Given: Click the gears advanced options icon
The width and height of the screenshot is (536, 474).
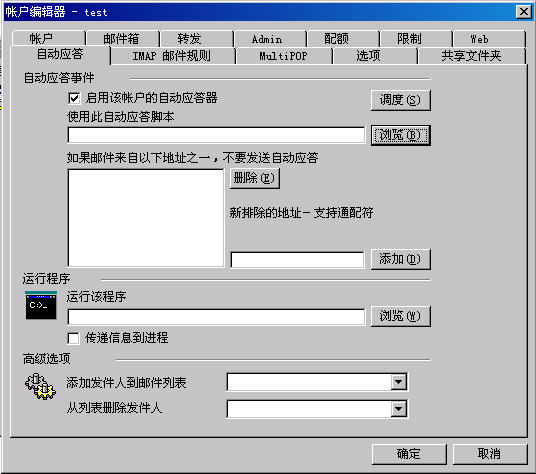Looking at the screenshot, I should [40, 387].
